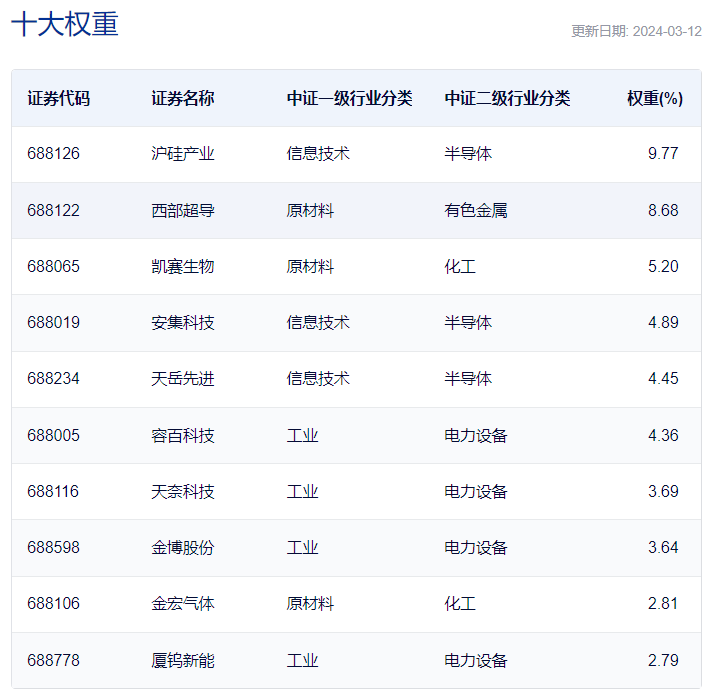Click weight value 4.45
The image size is (727, 695).
[x=663, y=379]
